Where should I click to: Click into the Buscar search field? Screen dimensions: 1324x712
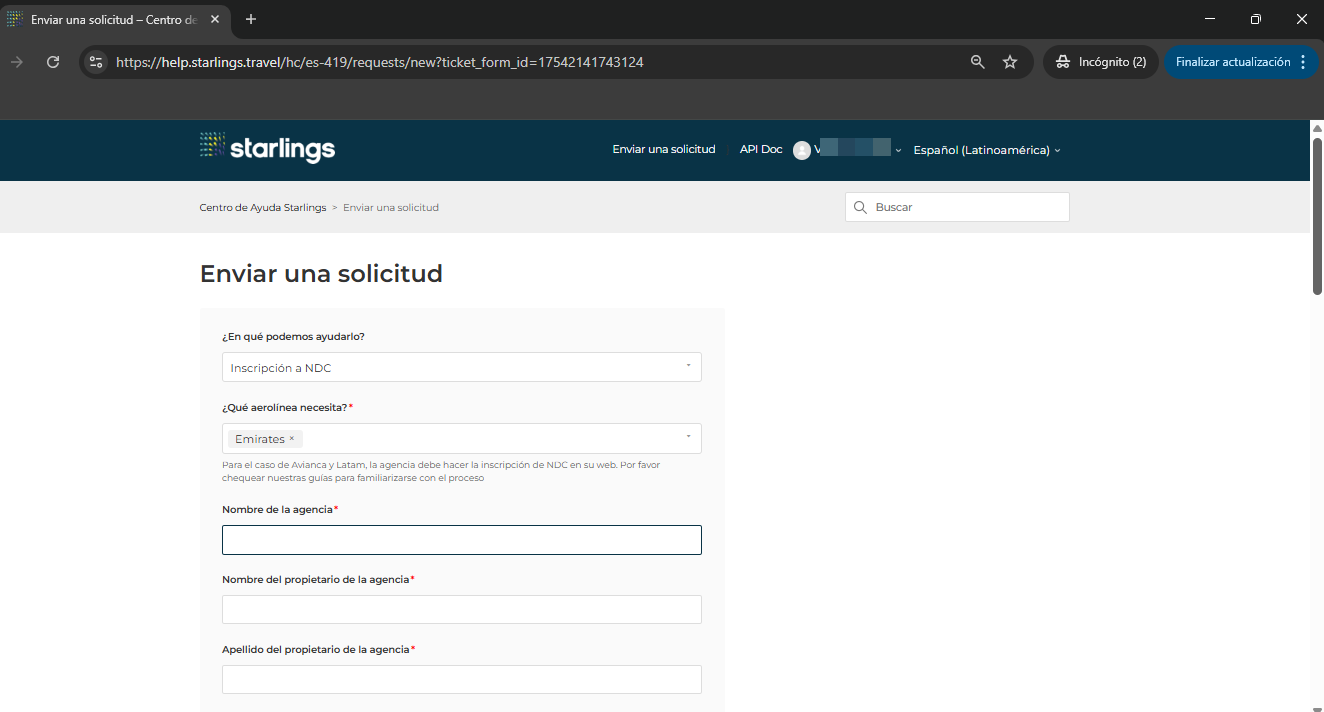pyautogui.click(x=957, y=207)
